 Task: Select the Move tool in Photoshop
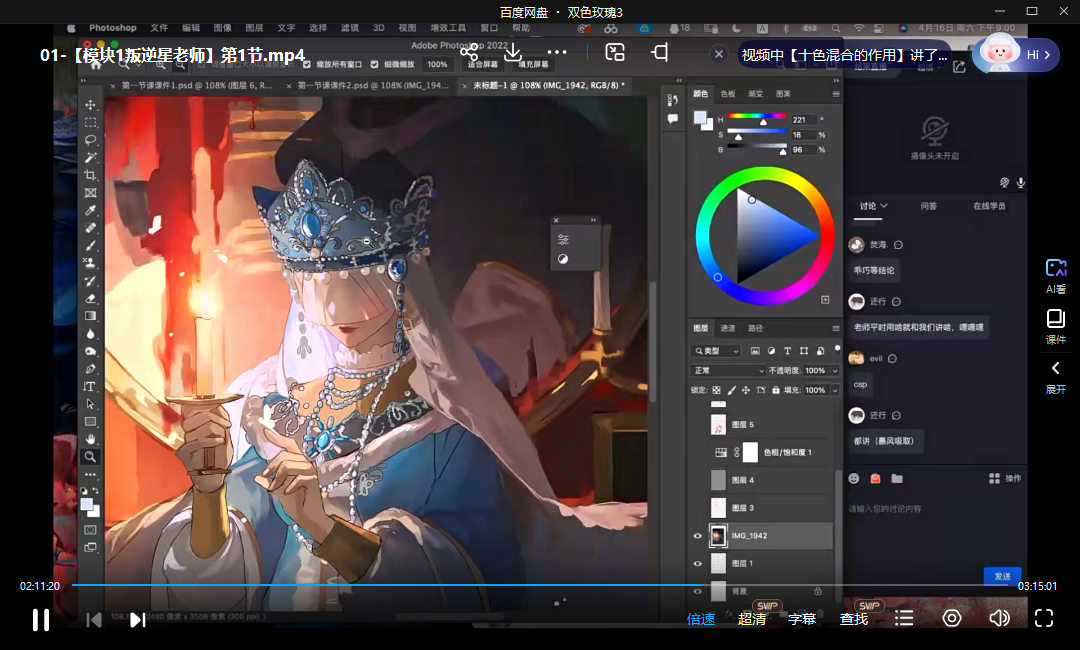point(90,105)
